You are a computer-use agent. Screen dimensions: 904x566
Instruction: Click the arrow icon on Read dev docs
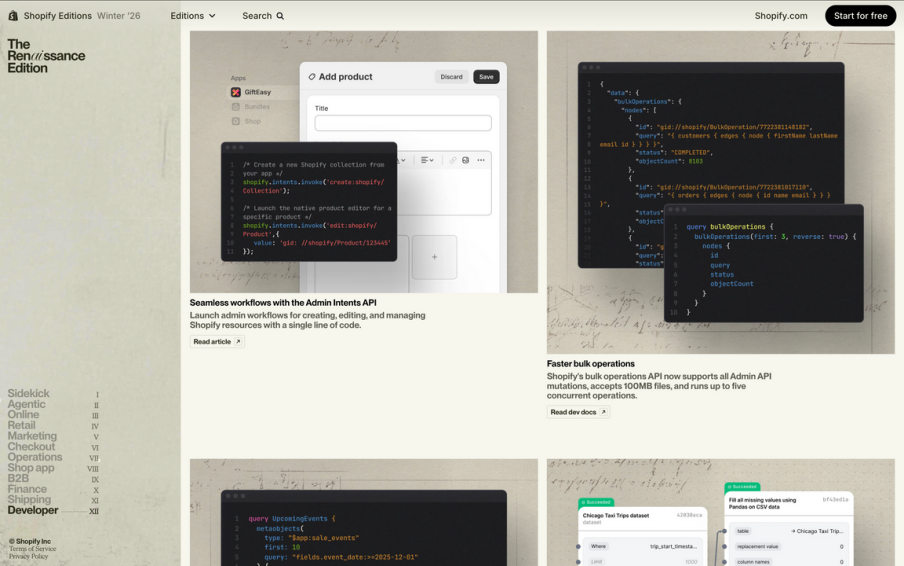(603, 412)
